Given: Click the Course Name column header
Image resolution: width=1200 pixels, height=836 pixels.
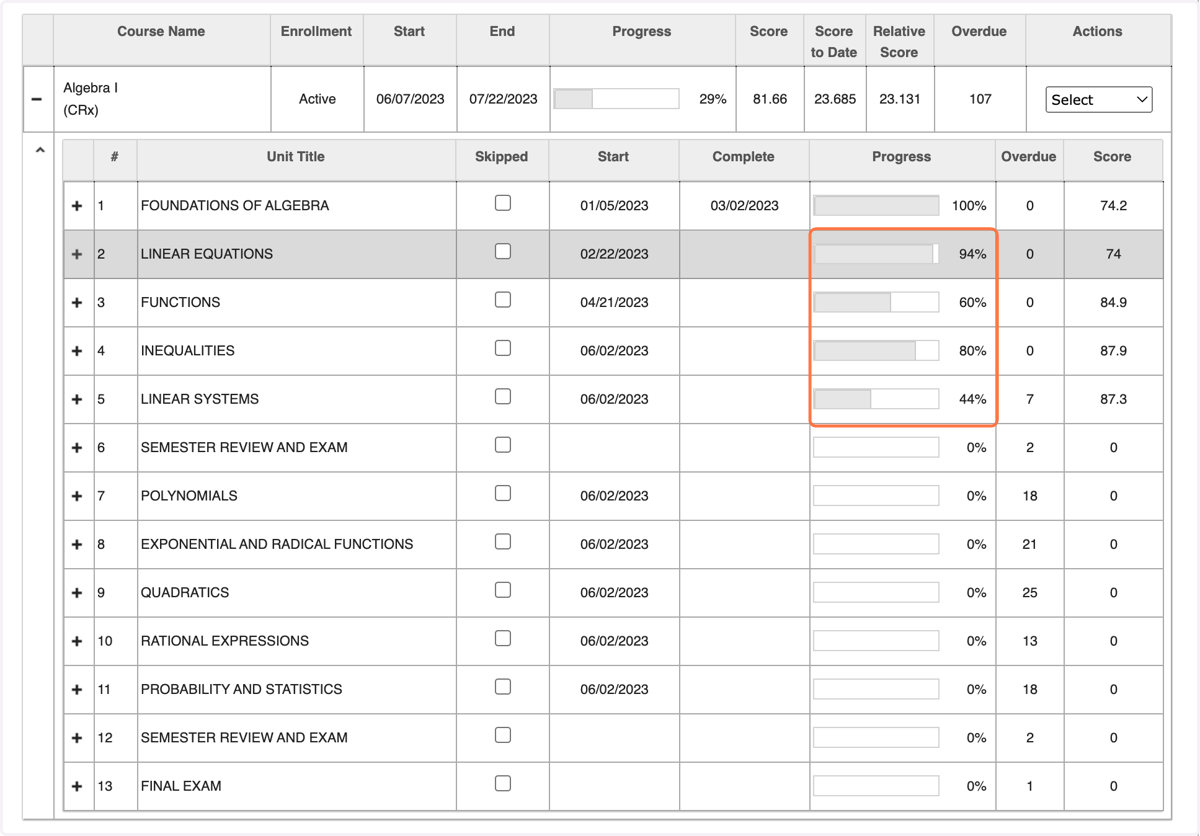Looking at the screenshot, I should tap(161, 31).
